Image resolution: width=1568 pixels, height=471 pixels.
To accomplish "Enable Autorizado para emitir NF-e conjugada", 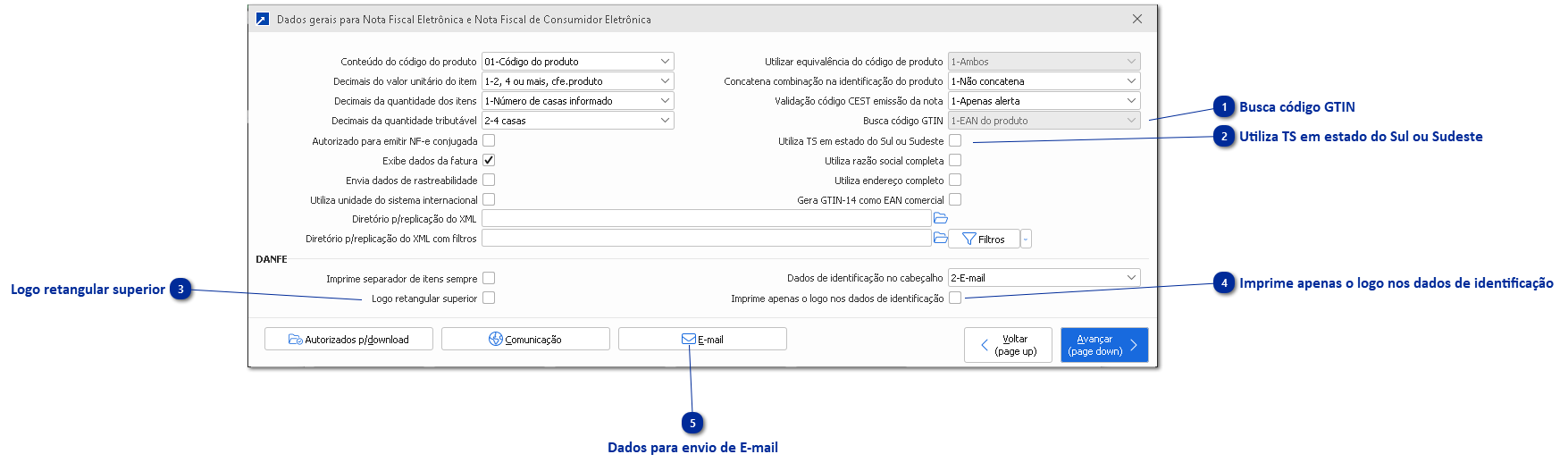I will [x=489, y=140].
